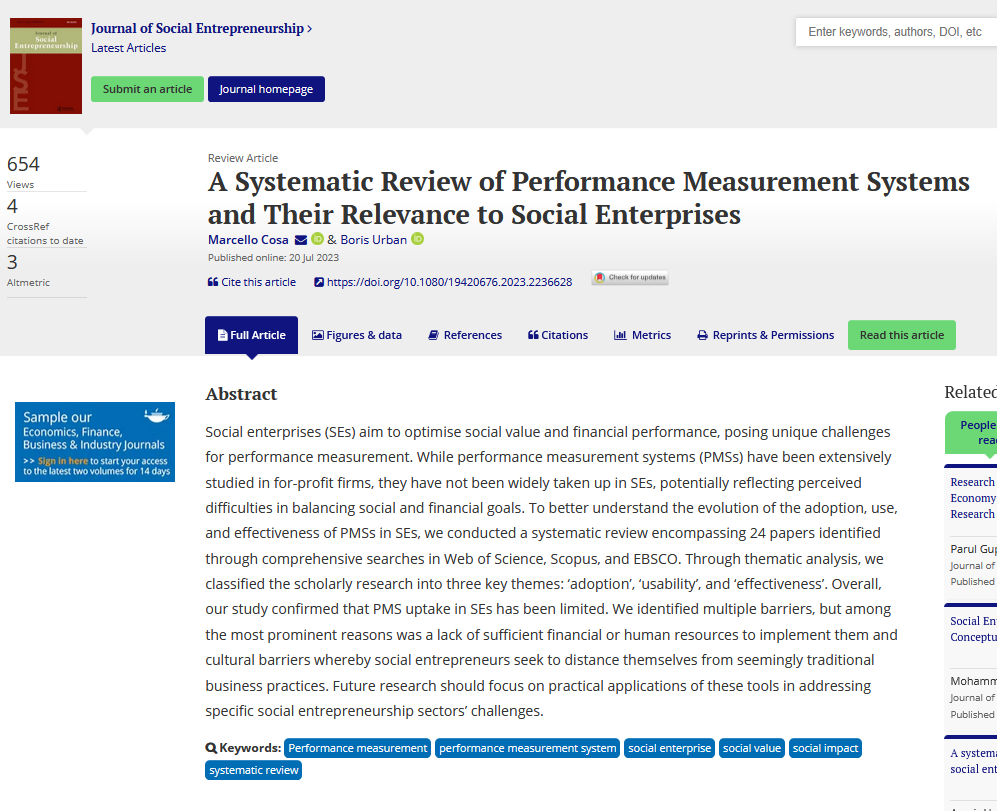Click Submit an article button

point(148,89)
